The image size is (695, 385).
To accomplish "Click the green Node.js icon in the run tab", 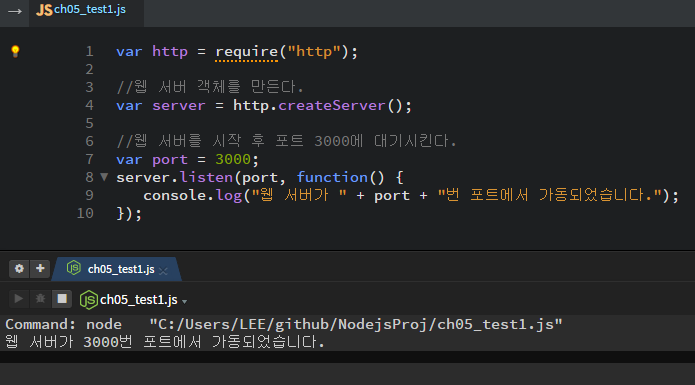I will pyautogui.click(x=74, y=268).
